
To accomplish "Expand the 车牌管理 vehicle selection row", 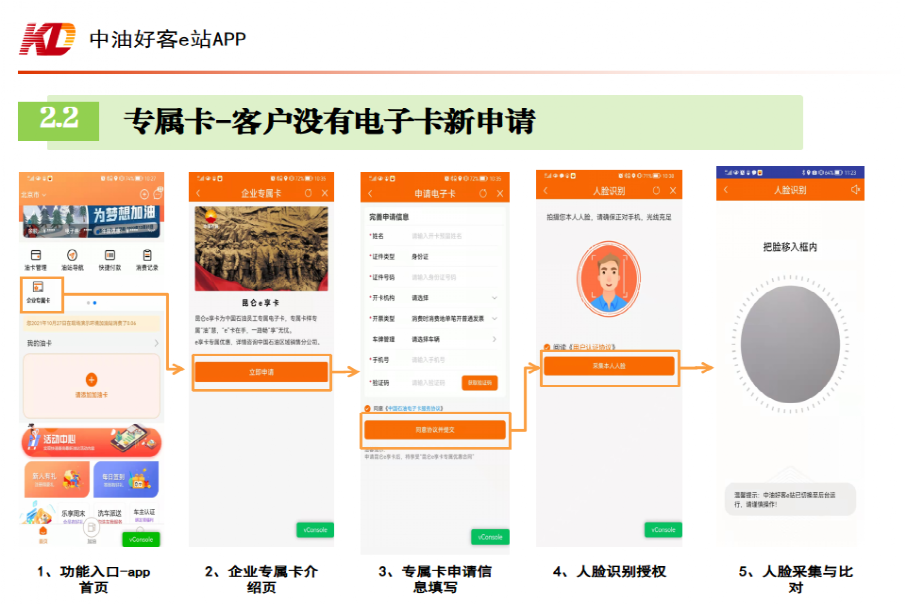I will coord(494,339).
